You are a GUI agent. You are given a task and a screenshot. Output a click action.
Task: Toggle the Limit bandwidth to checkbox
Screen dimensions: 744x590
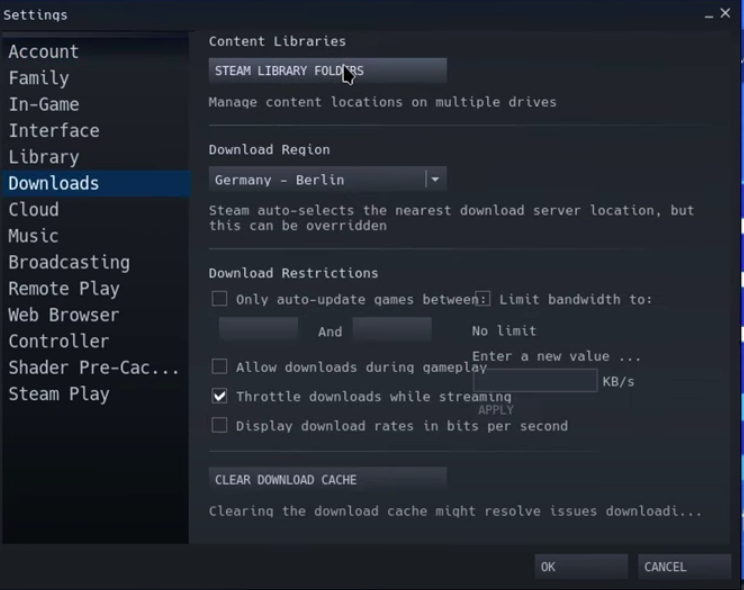click(483, 299)
